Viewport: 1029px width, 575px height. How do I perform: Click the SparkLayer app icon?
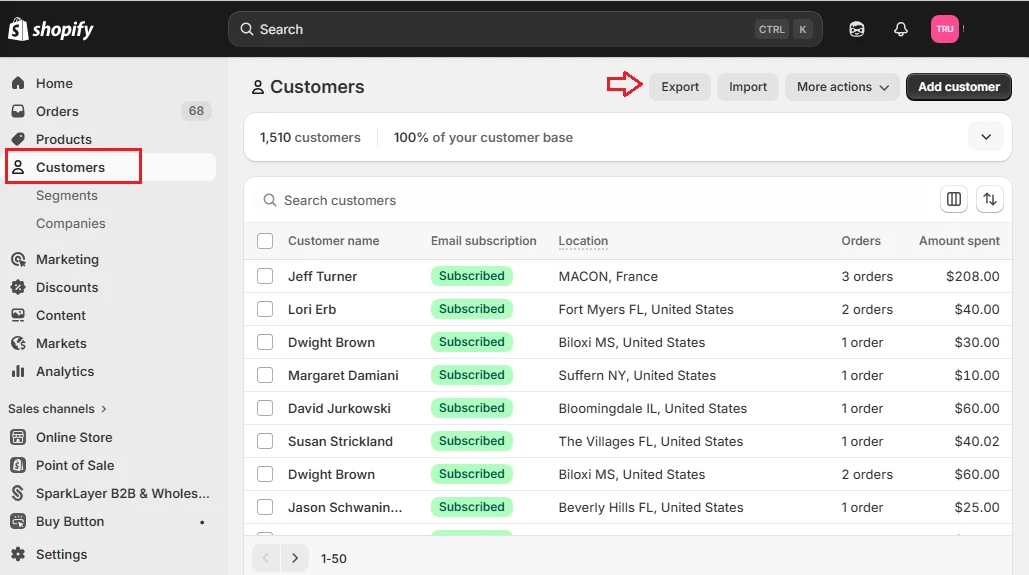18,493
